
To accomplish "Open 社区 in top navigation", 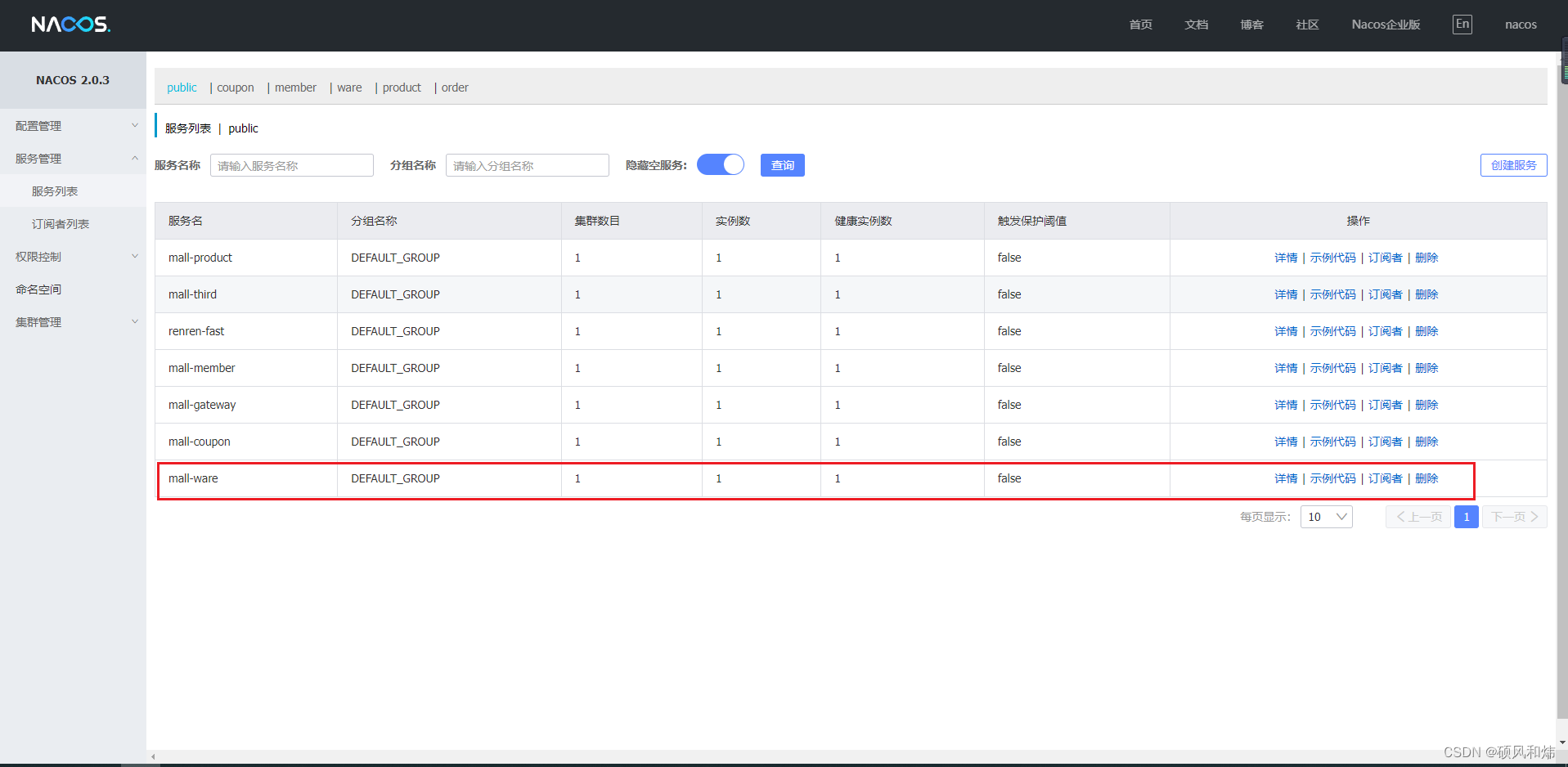I will [x=1307, y=25].
